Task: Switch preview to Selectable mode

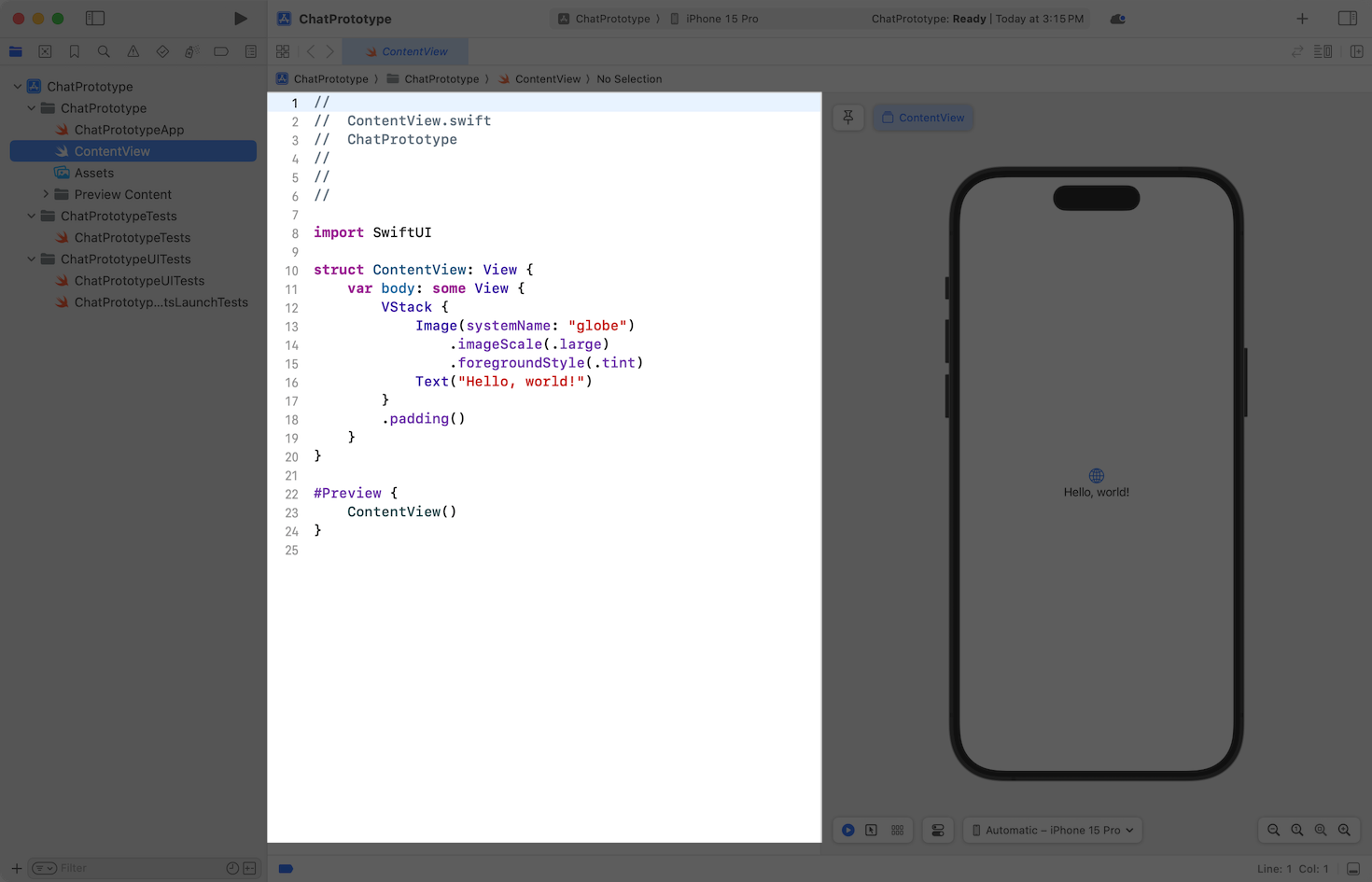Action: click(872, 830)
